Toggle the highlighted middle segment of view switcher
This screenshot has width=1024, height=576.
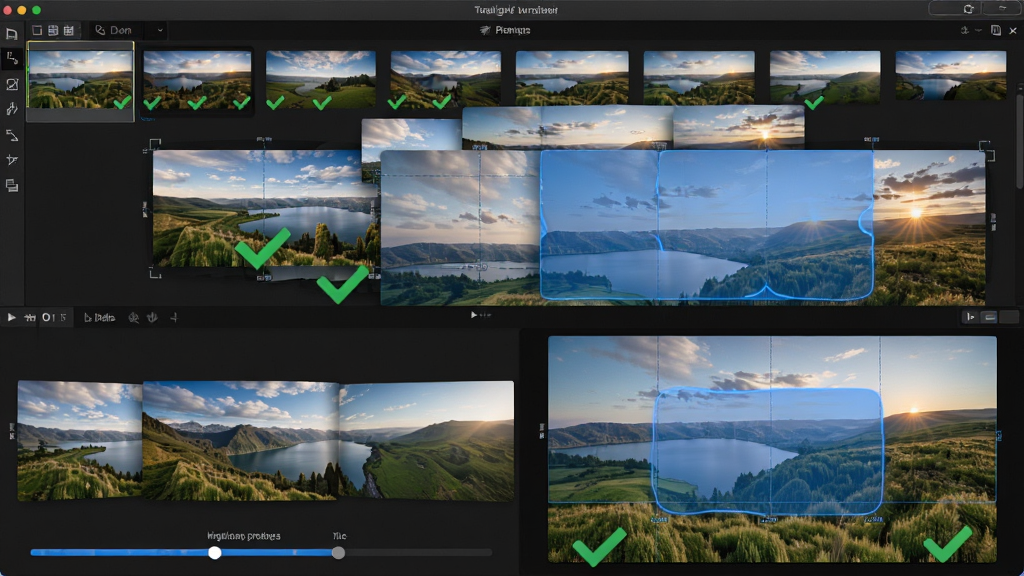click(990, 317)
